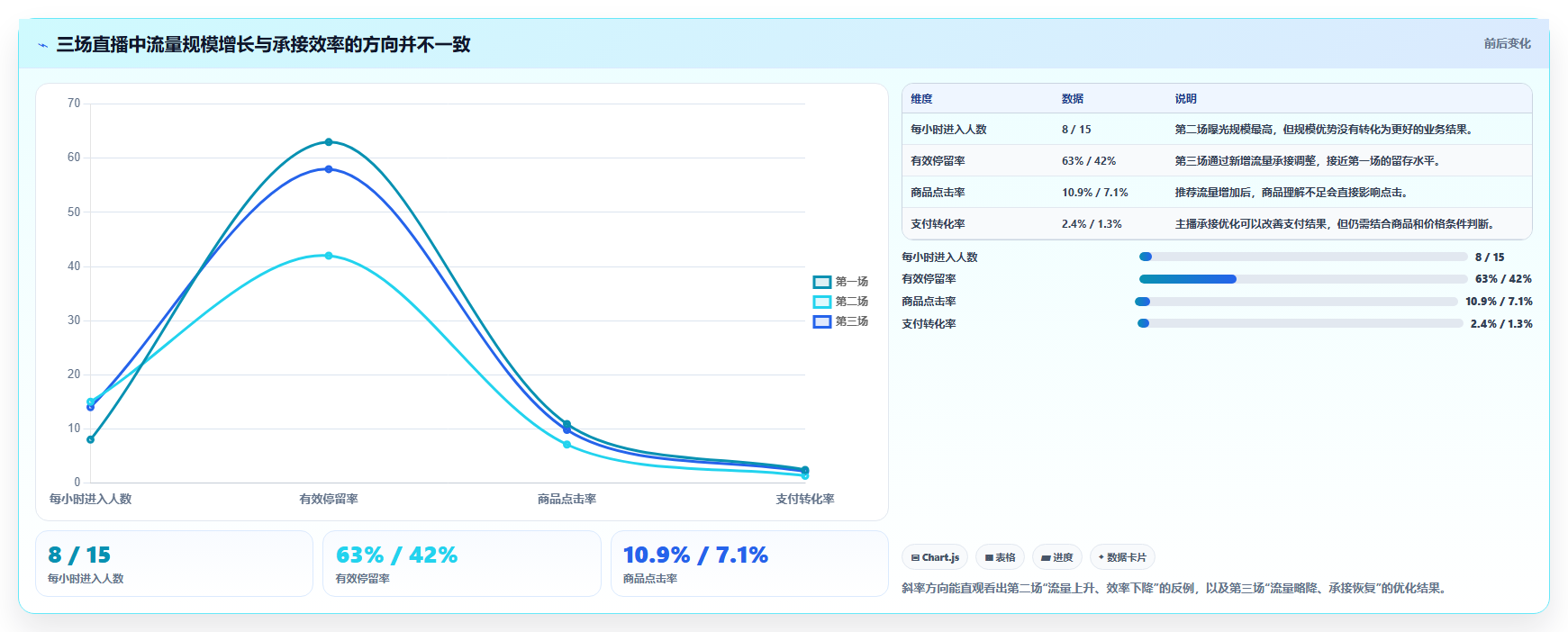Click the 支付转化率 cell in the table

pos(938,224)
